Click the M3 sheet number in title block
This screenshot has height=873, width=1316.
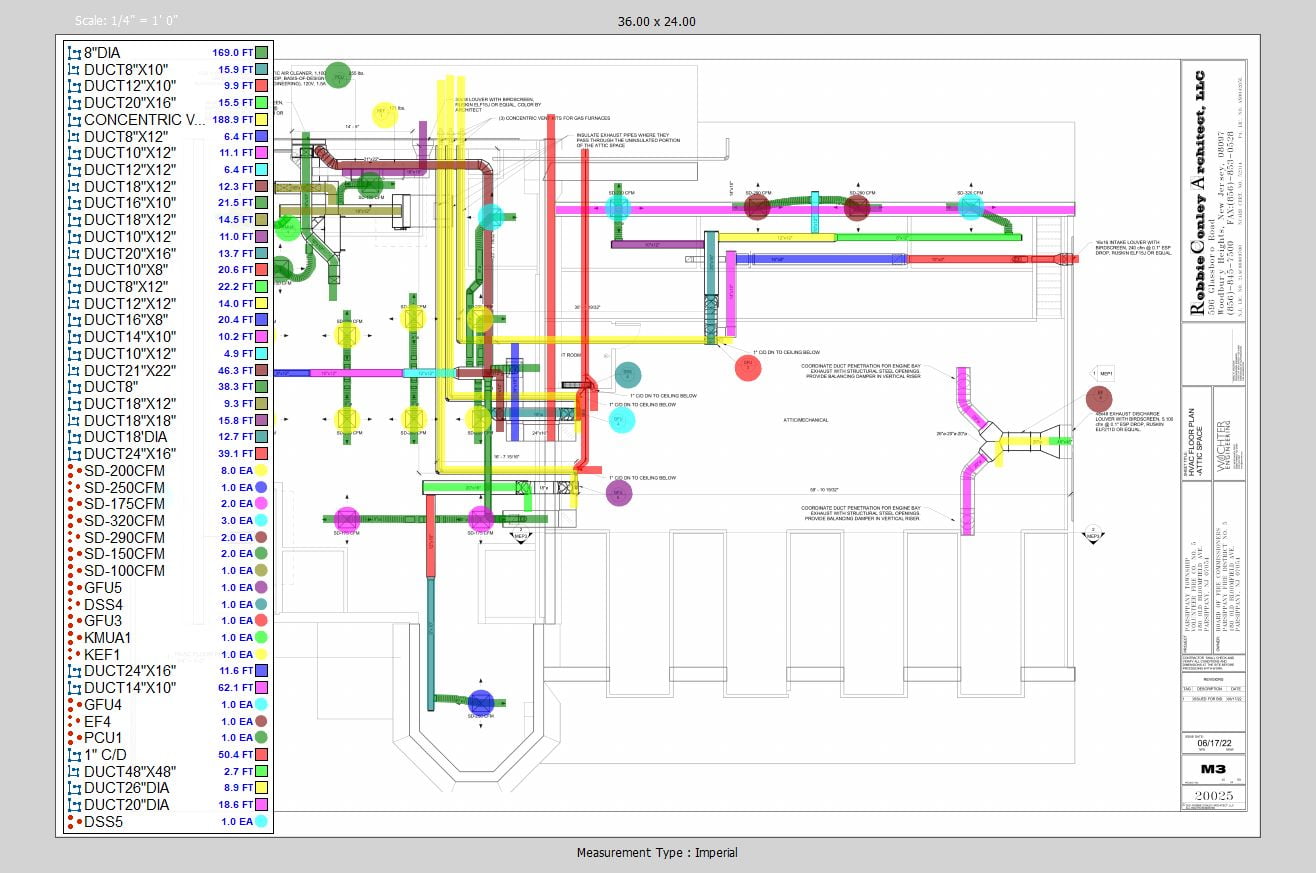coord(1212,770)
